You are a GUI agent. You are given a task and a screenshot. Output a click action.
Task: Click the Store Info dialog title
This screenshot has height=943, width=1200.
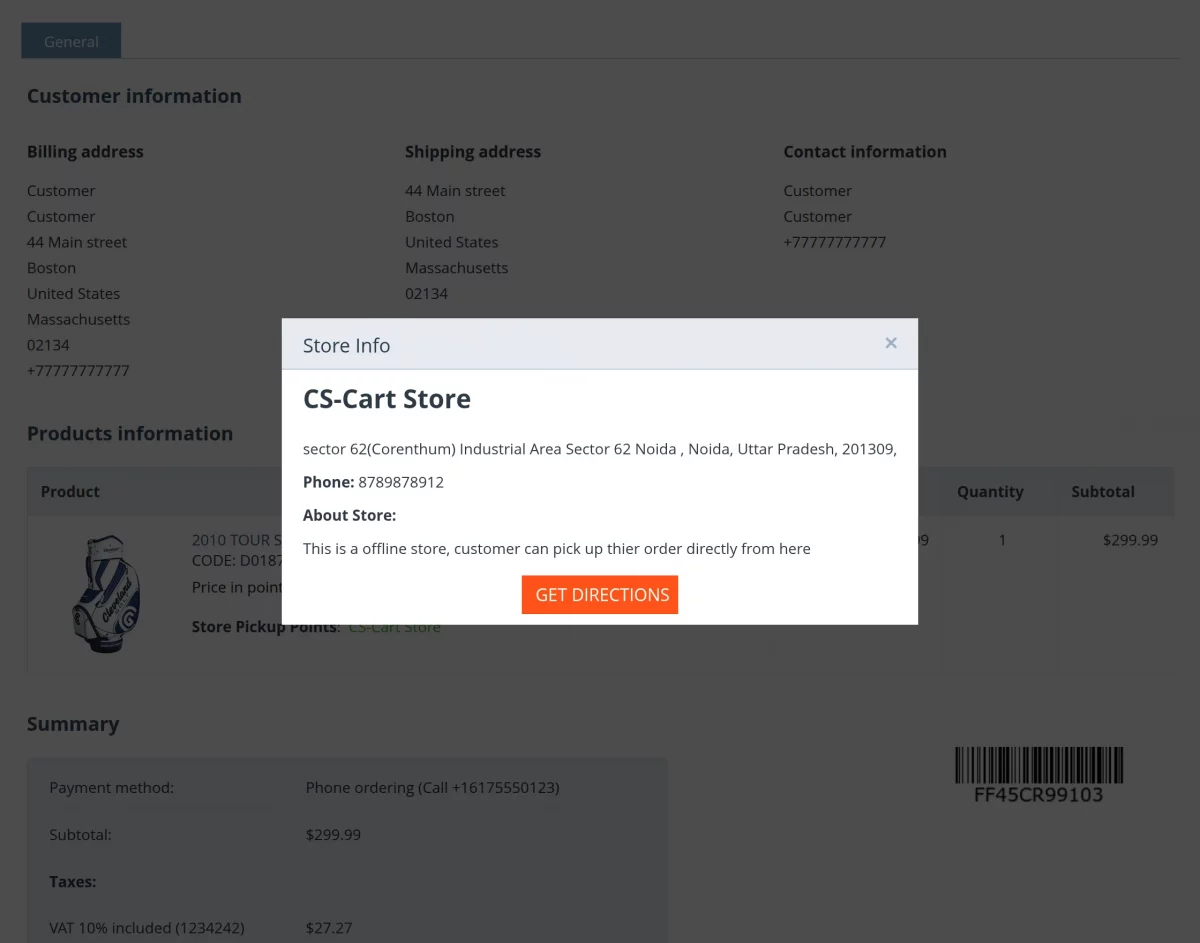tap(346, 345)
